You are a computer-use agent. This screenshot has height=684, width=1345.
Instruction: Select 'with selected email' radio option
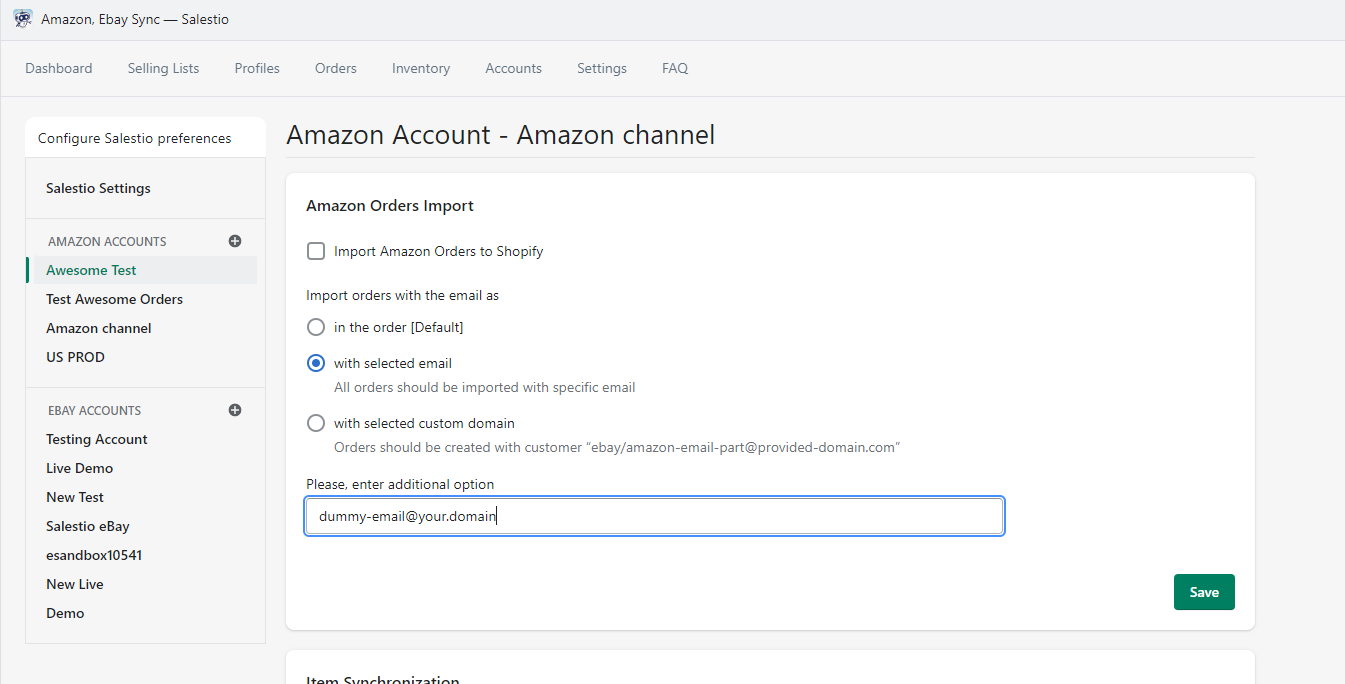click(316, 363)
